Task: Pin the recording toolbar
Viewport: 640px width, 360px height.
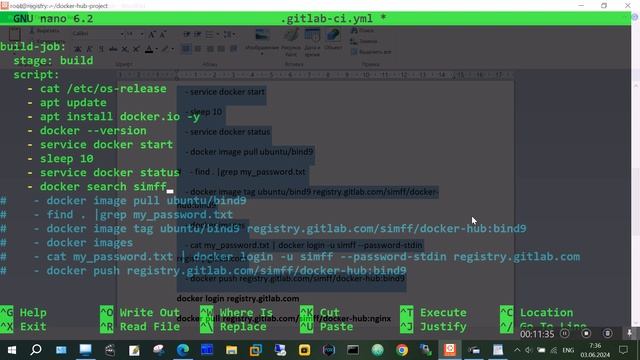Action: point(629,333)
